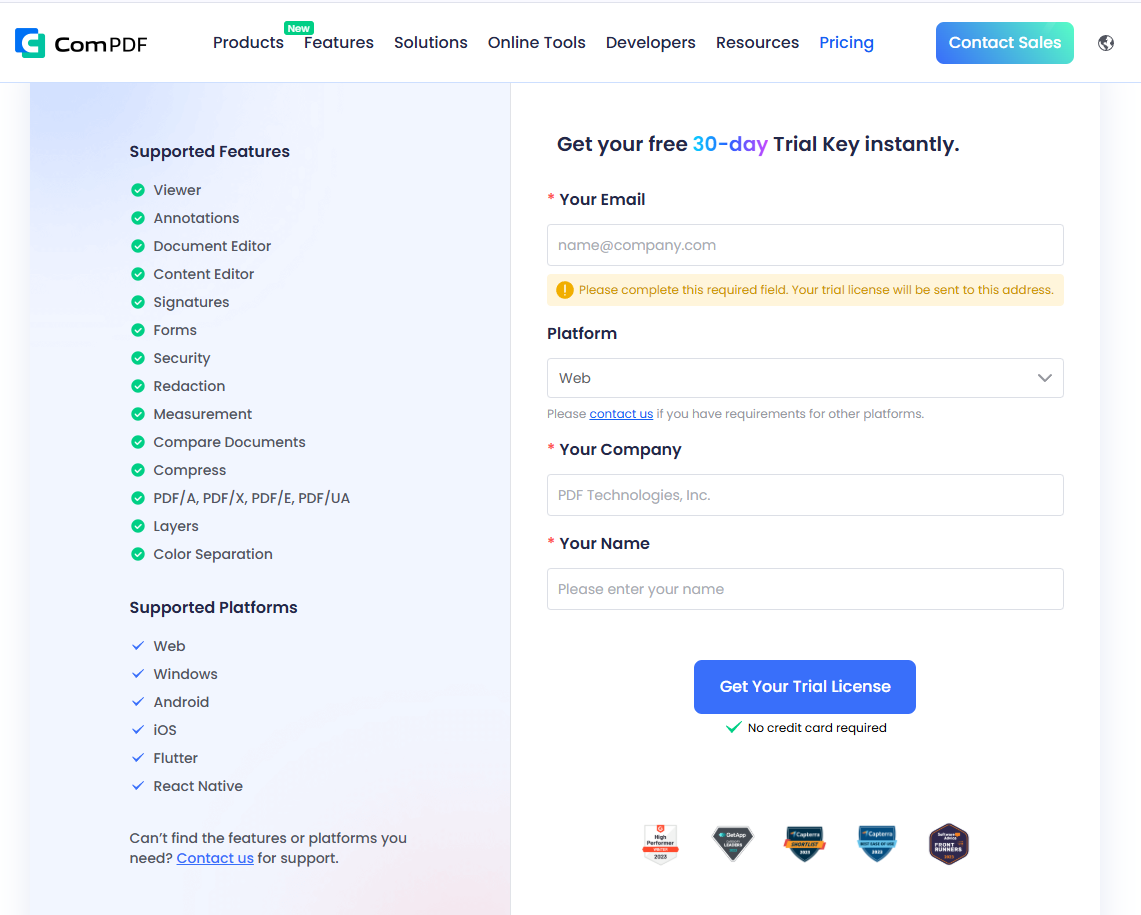
Task: Submit with Get Your Trial License
Action: [805, 687]
